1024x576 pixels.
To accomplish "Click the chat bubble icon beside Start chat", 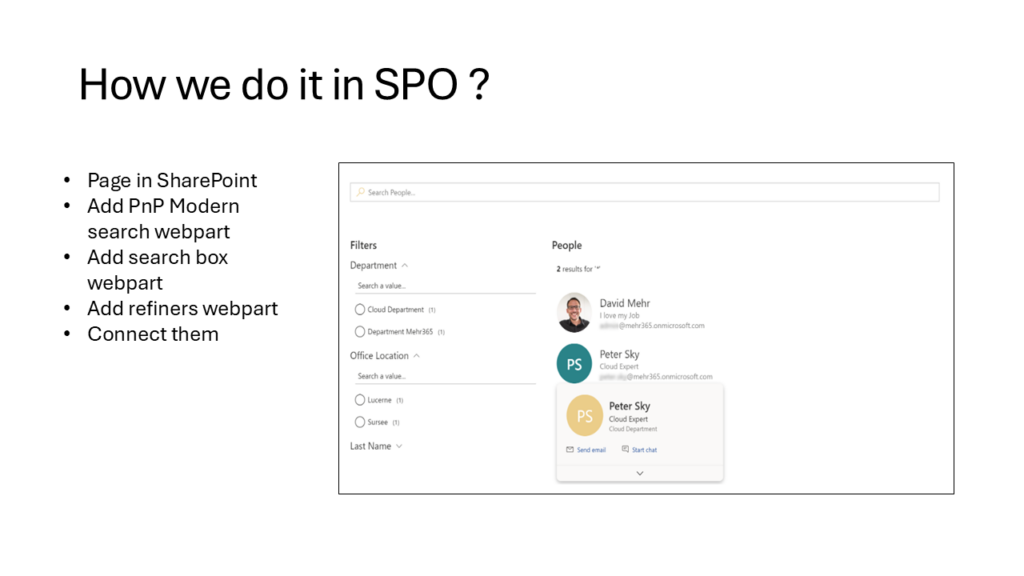I will point(625,449).
